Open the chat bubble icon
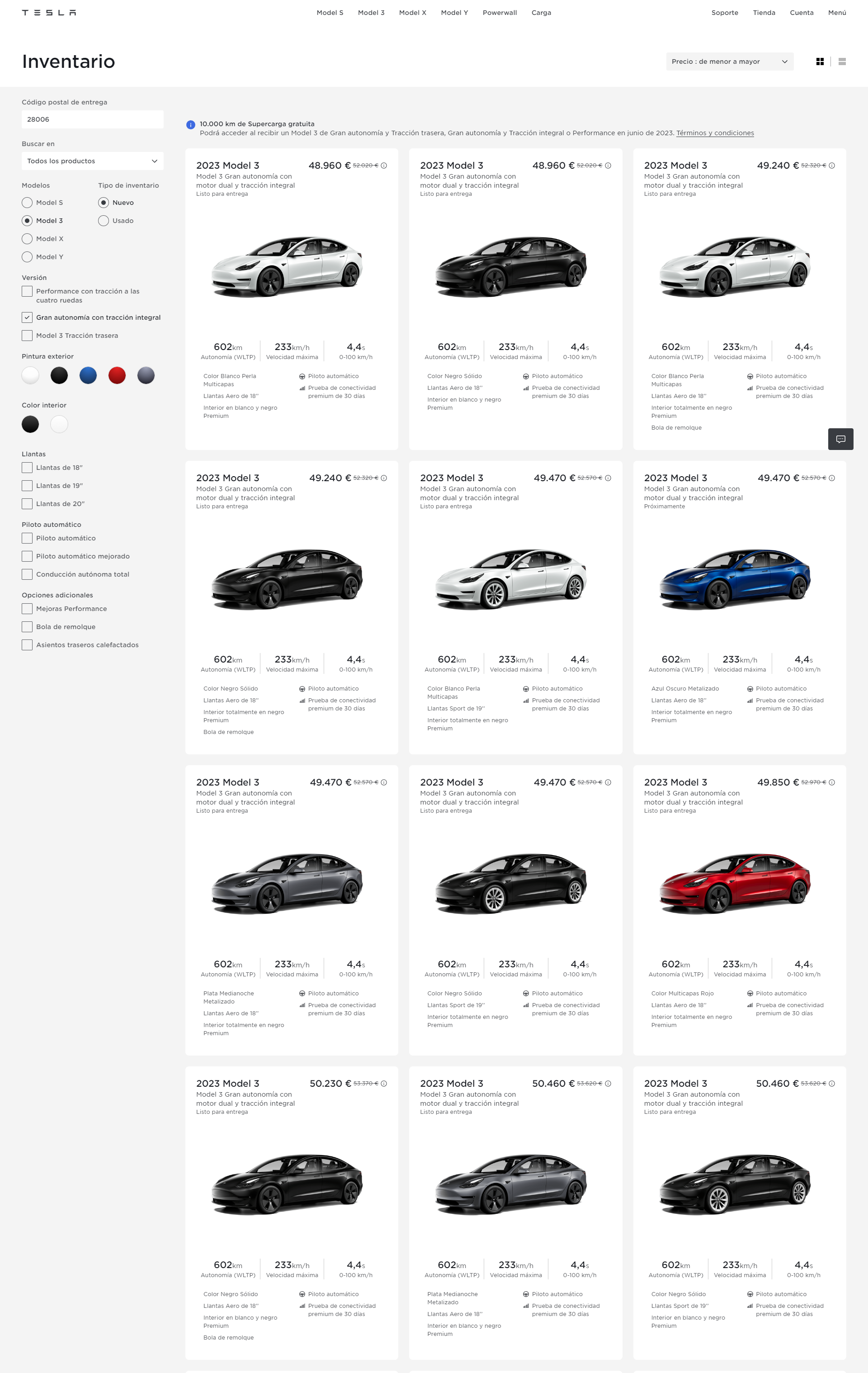 pos(840,439)
